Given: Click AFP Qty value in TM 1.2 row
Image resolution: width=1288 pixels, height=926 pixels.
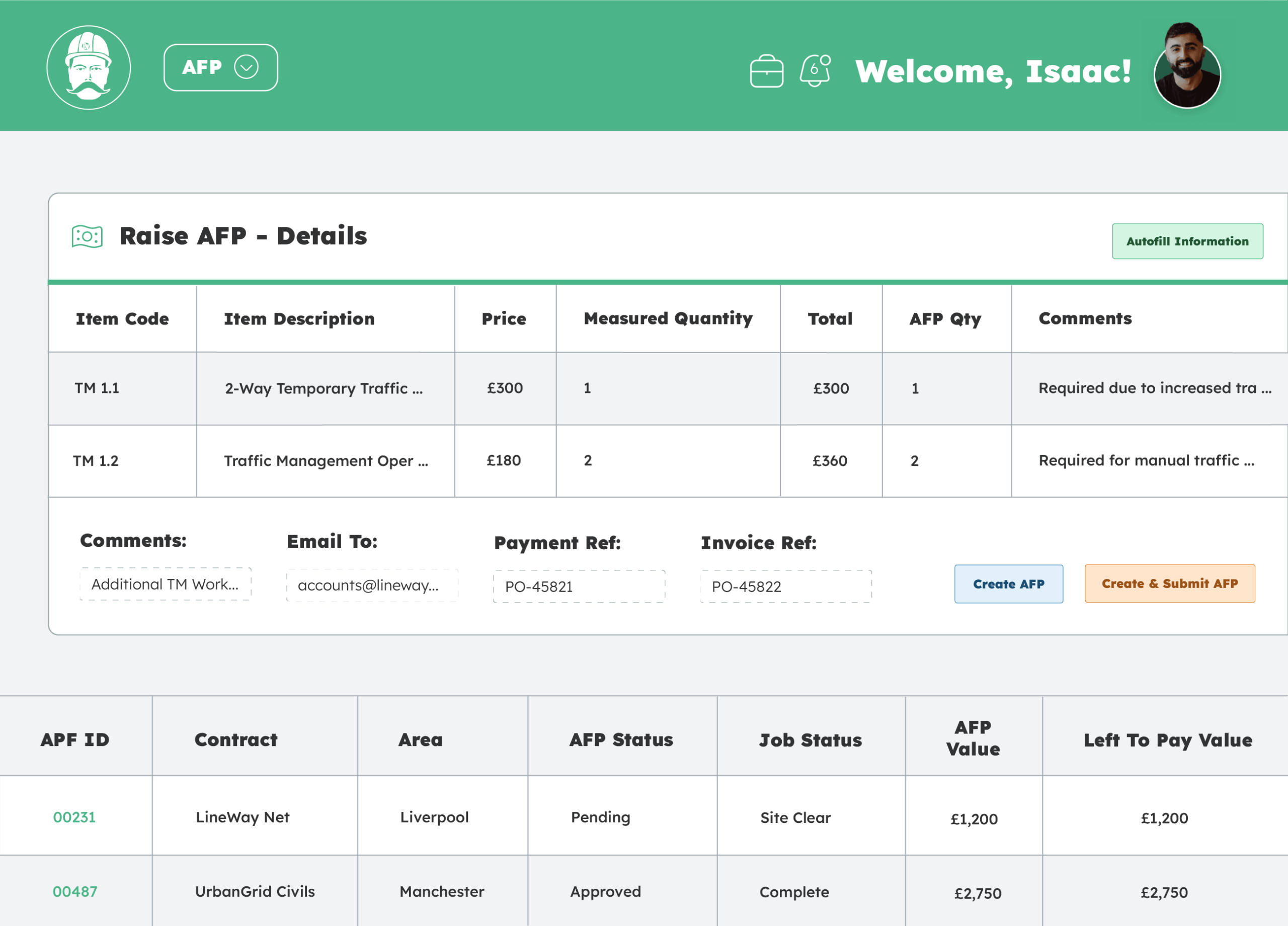Looking at the screenshot, I should [915, 461].
